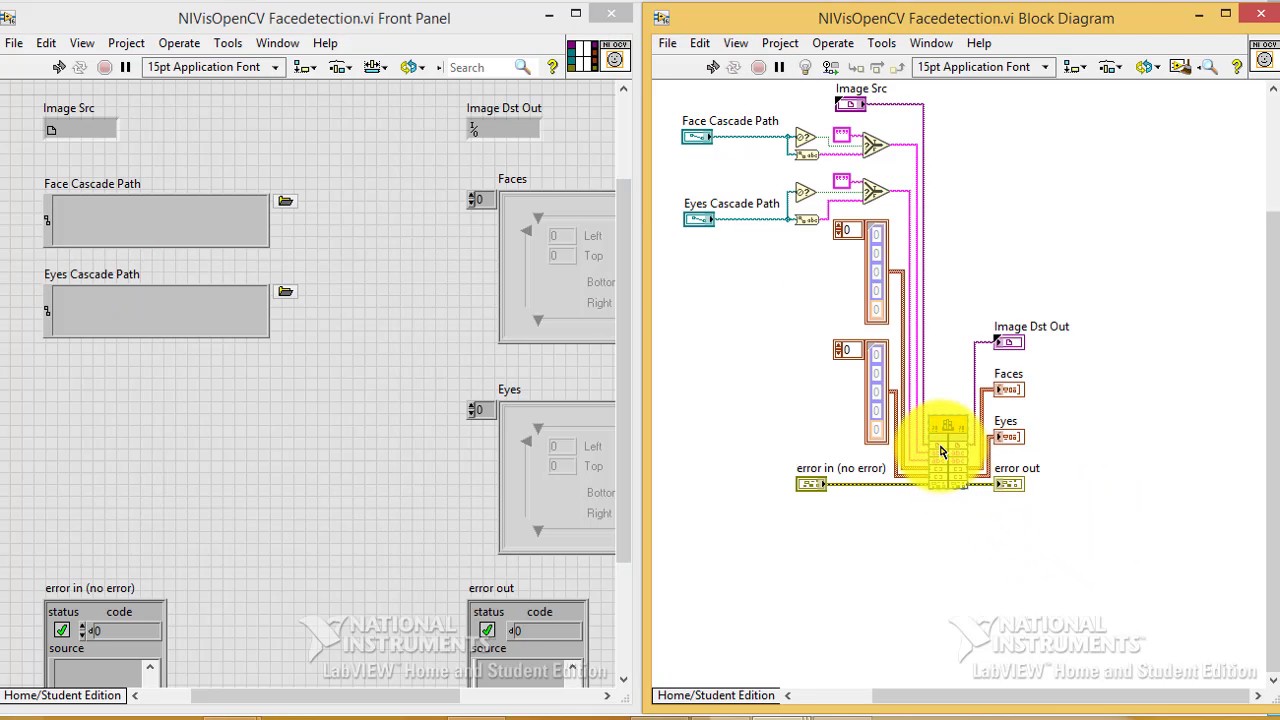Open Block Diagram Application Font dropdown
This screenshot has width=1280, height=720.
pos(984,67)
